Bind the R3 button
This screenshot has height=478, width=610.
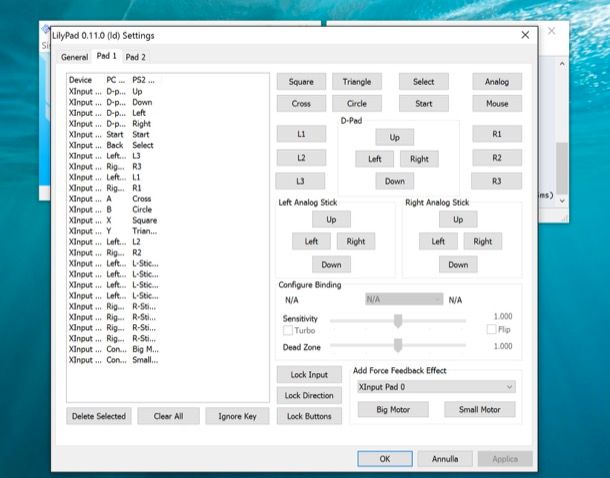coord(496,181)
